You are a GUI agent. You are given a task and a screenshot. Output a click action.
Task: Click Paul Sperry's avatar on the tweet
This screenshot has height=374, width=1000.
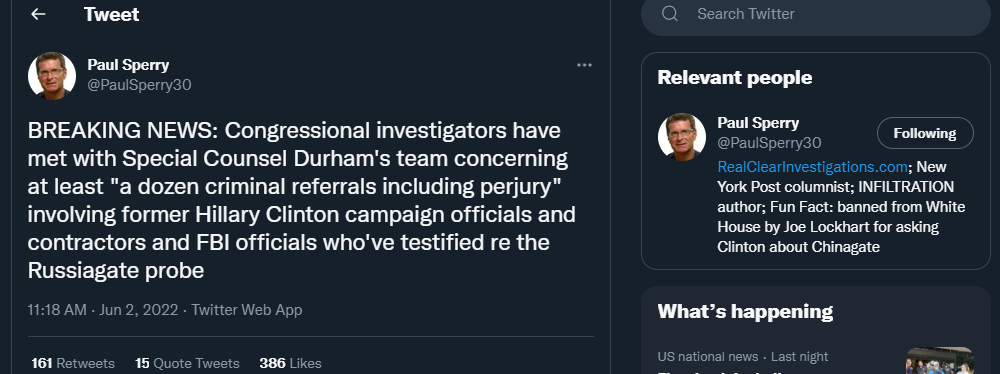click(x=52, y=75)
